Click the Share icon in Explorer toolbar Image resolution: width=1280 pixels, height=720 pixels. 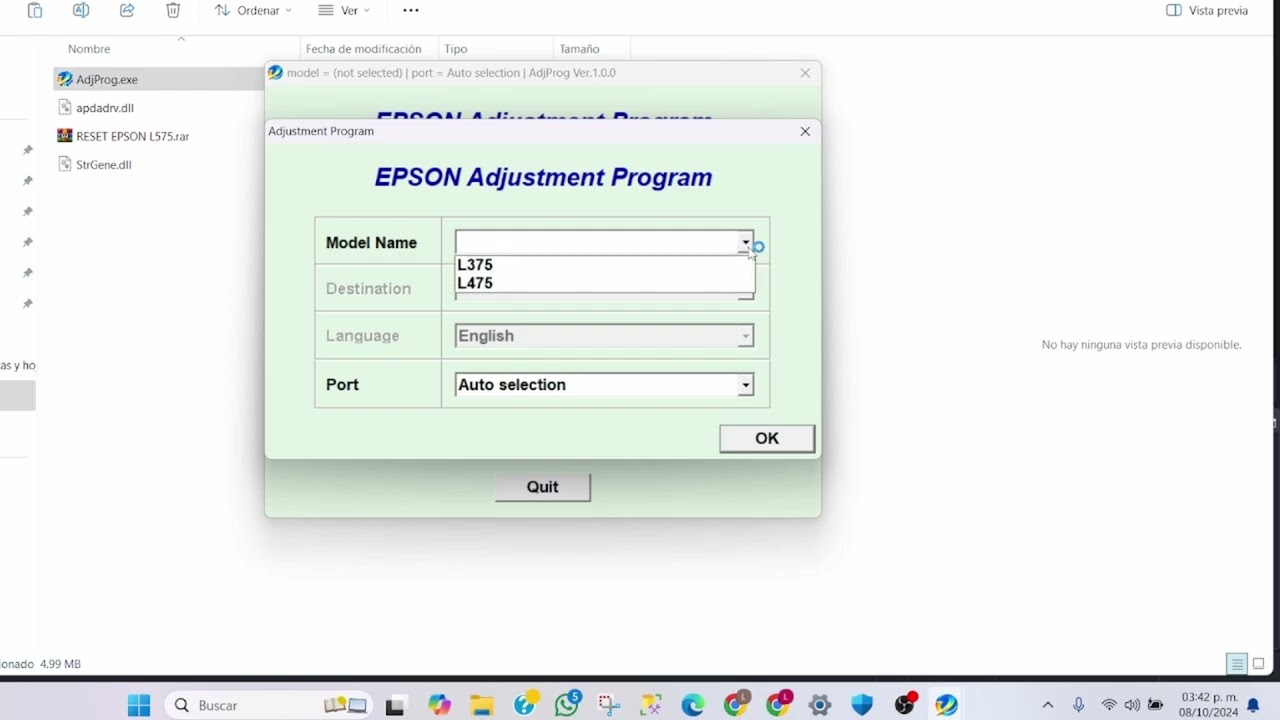pyautogui.click(x=127, y=11)
